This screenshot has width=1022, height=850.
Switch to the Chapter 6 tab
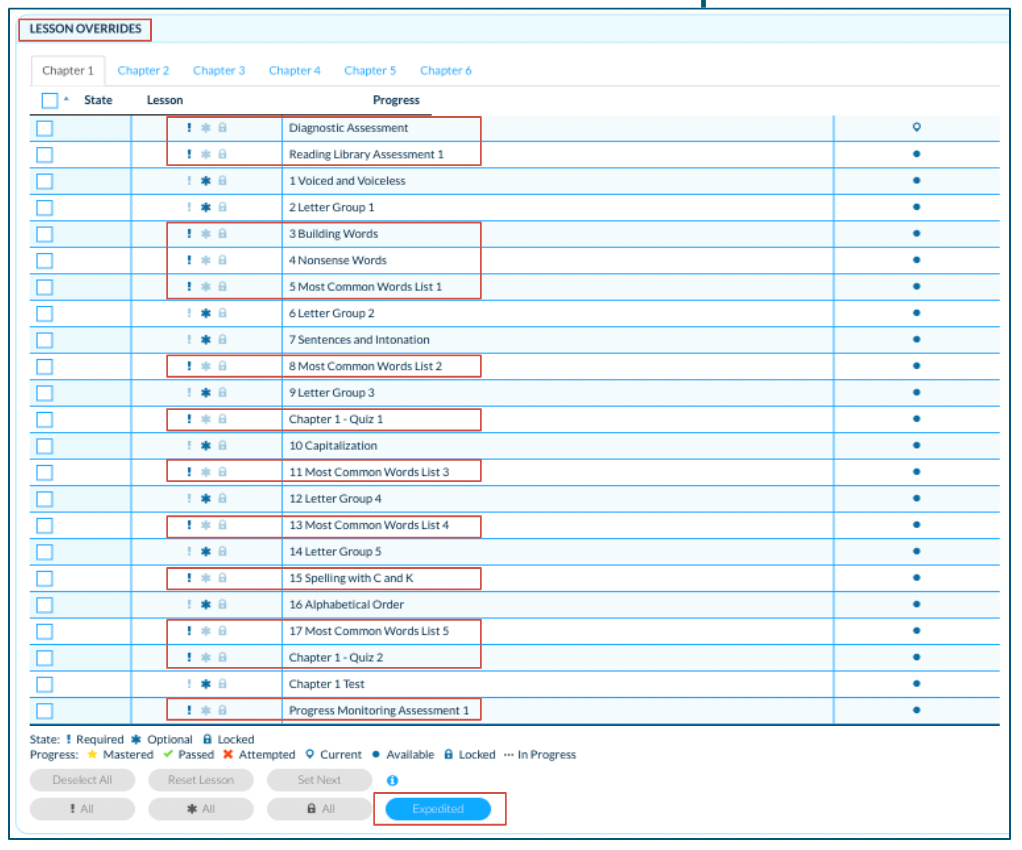446,70
